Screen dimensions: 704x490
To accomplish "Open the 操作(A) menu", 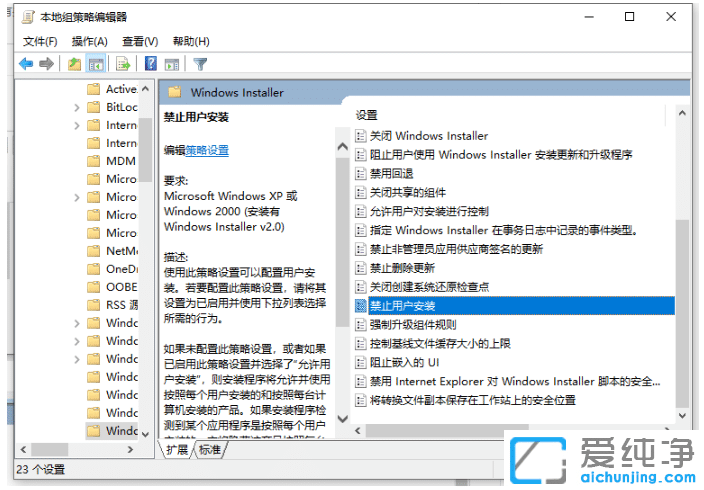I will tap(89, 42).
